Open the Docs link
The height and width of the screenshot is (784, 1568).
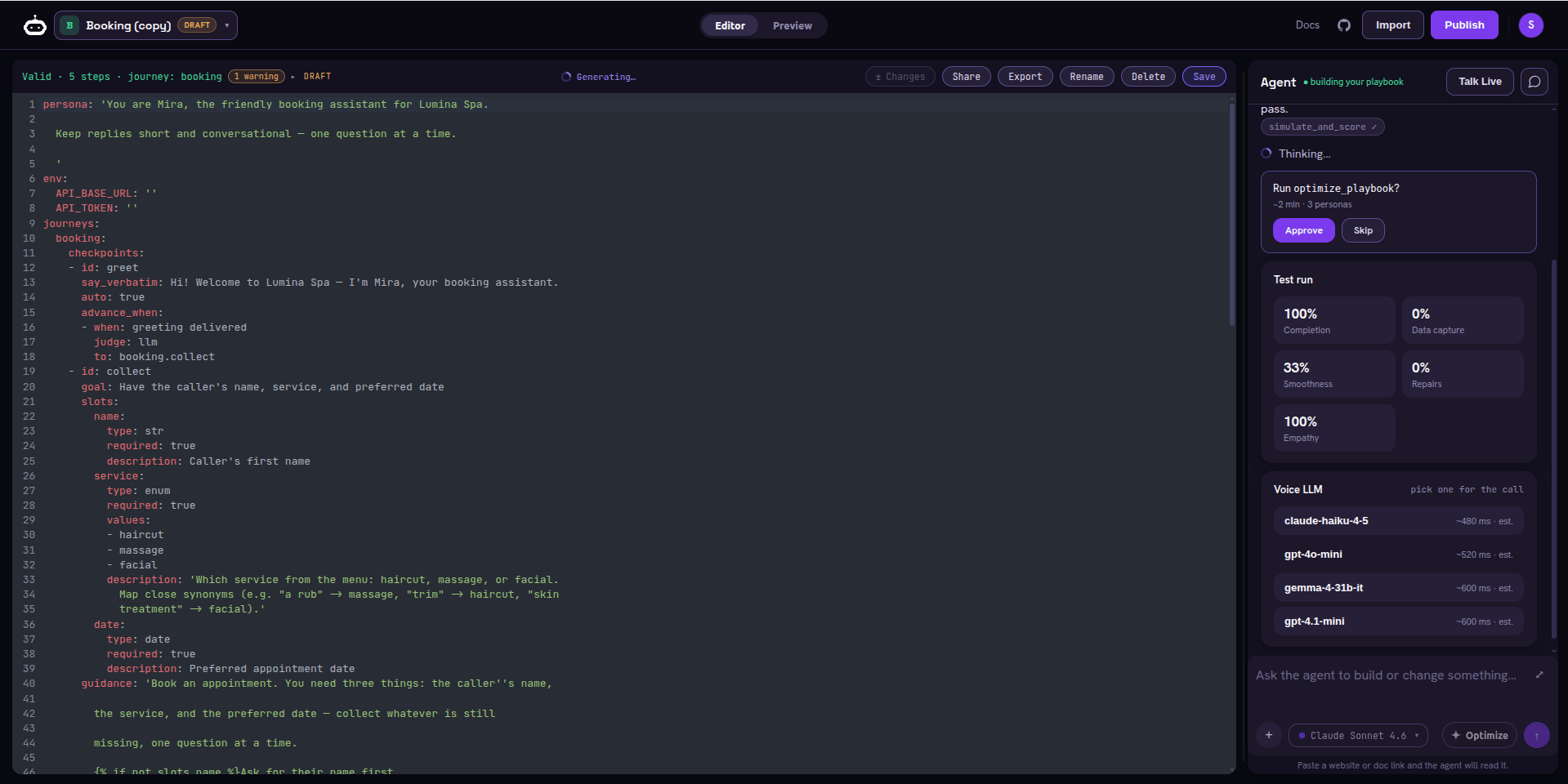1307,25
